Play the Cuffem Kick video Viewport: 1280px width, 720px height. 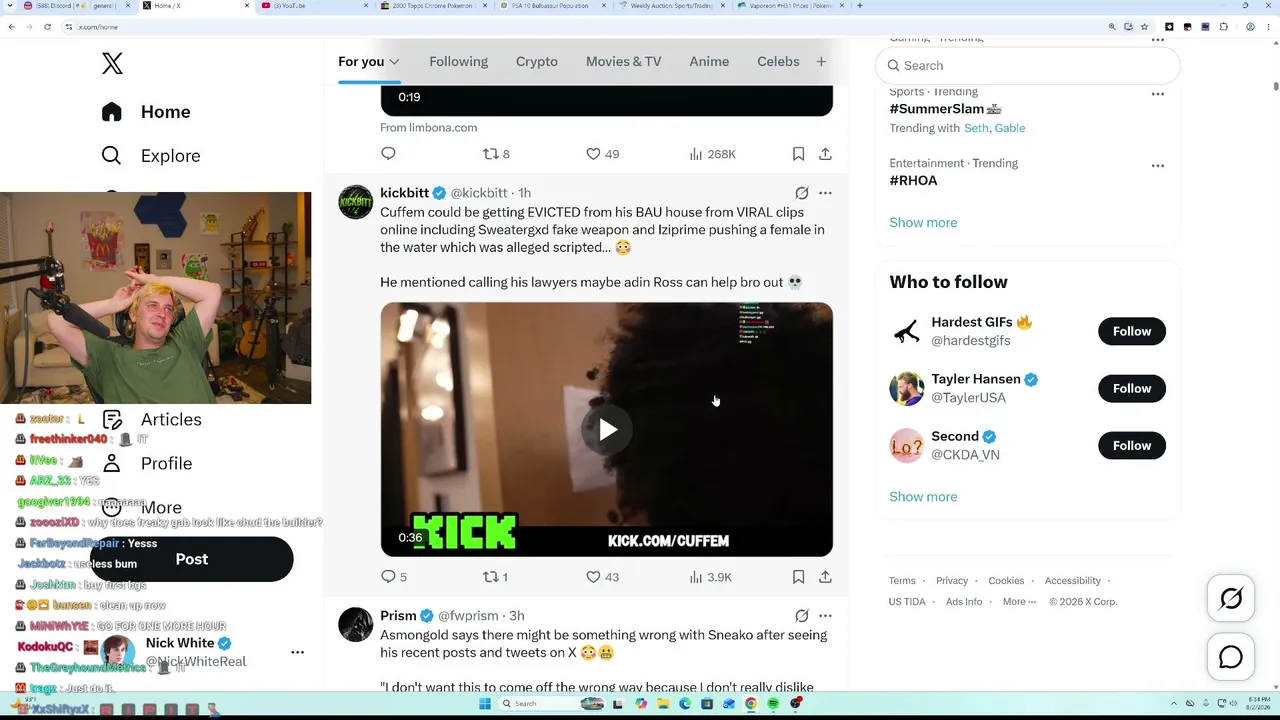click(x=607, y=430)
